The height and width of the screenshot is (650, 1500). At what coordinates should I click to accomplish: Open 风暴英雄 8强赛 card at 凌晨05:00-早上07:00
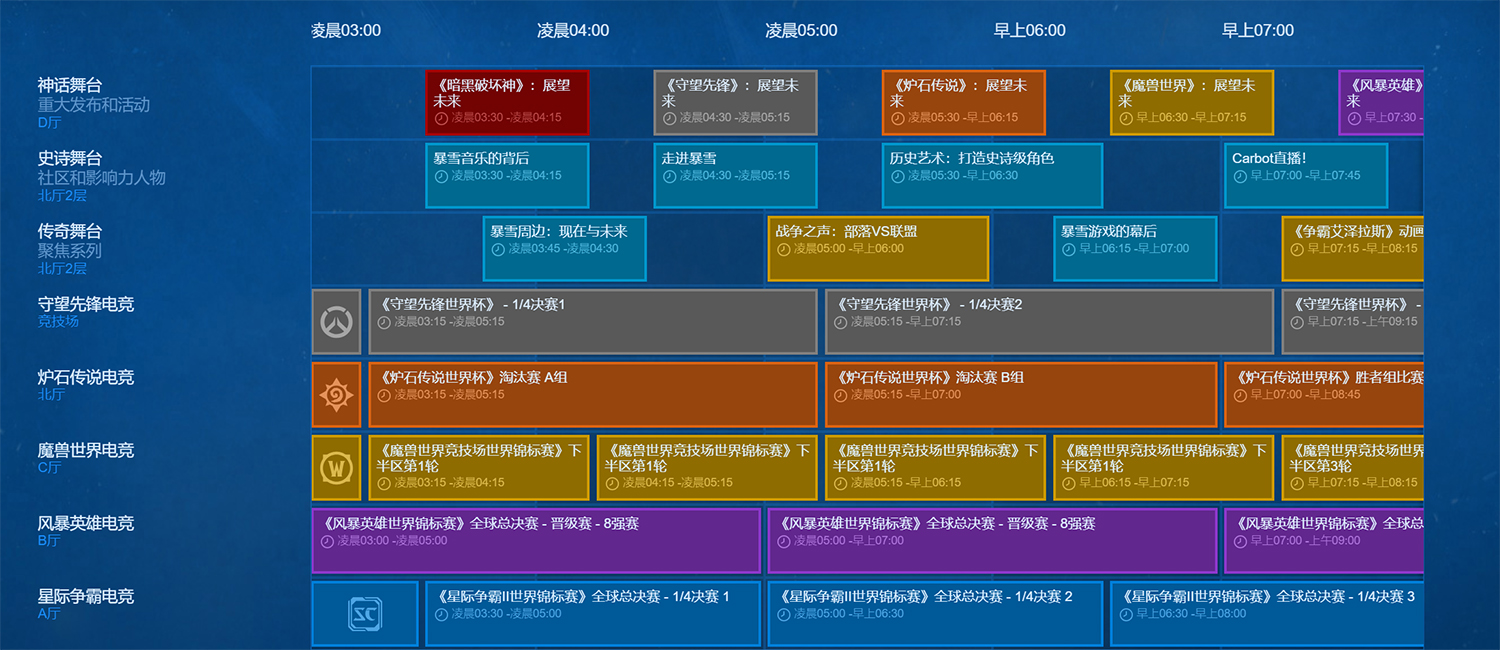993,541
